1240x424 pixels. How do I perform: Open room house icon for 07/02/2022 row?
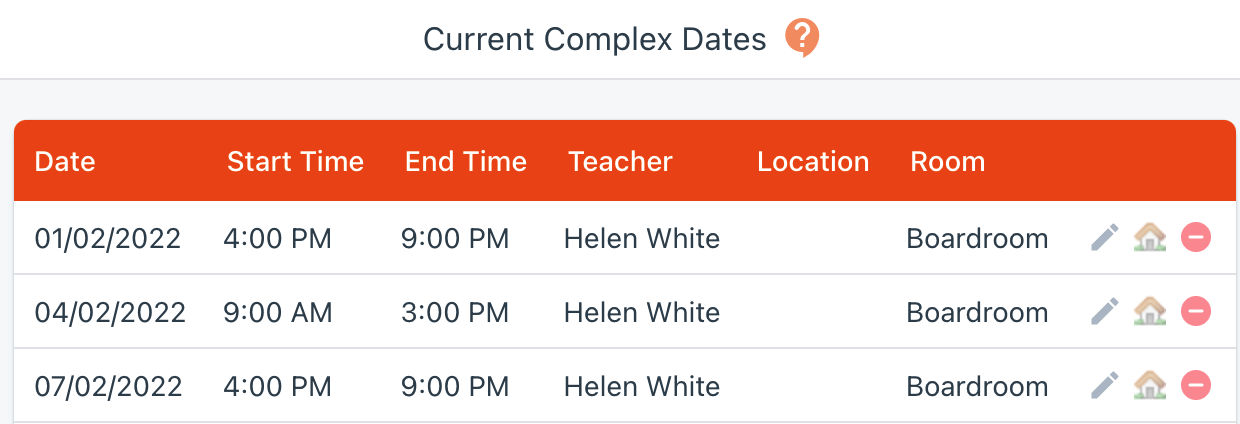pyautogui.click(x=1150, y=386)
